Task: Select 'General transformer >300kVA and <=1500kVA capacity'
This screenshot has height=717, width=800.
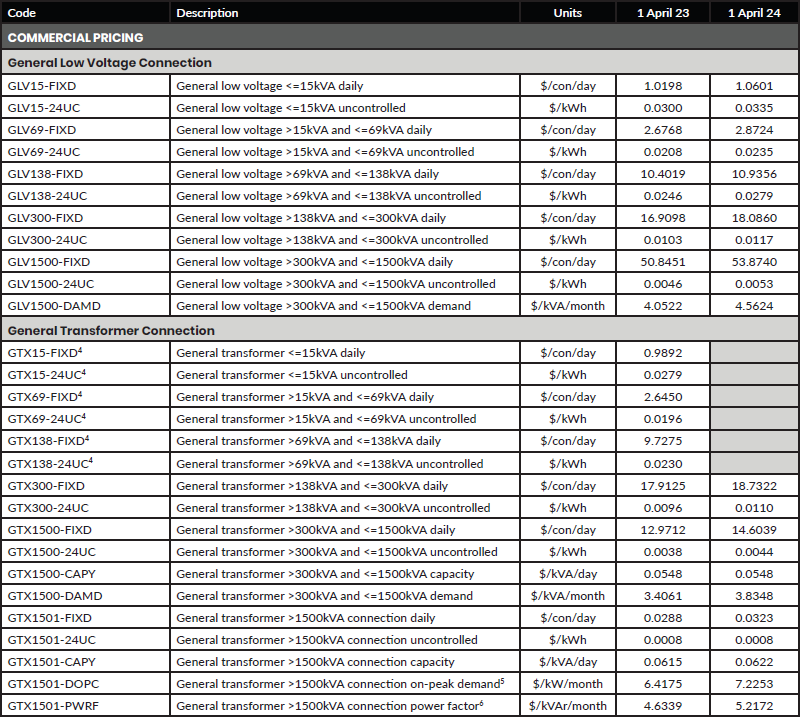Action: tap(325, 574)
